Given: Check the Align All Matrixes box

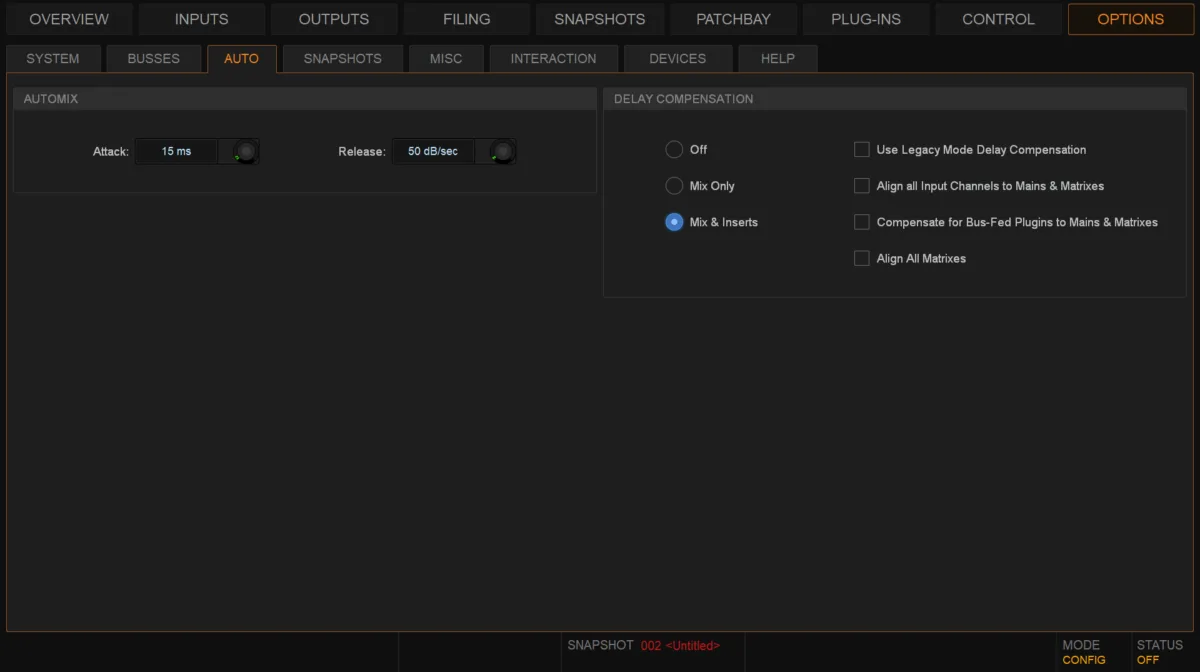Looking at the screenshot, I should pyautogui.click(x=861, y=258).
